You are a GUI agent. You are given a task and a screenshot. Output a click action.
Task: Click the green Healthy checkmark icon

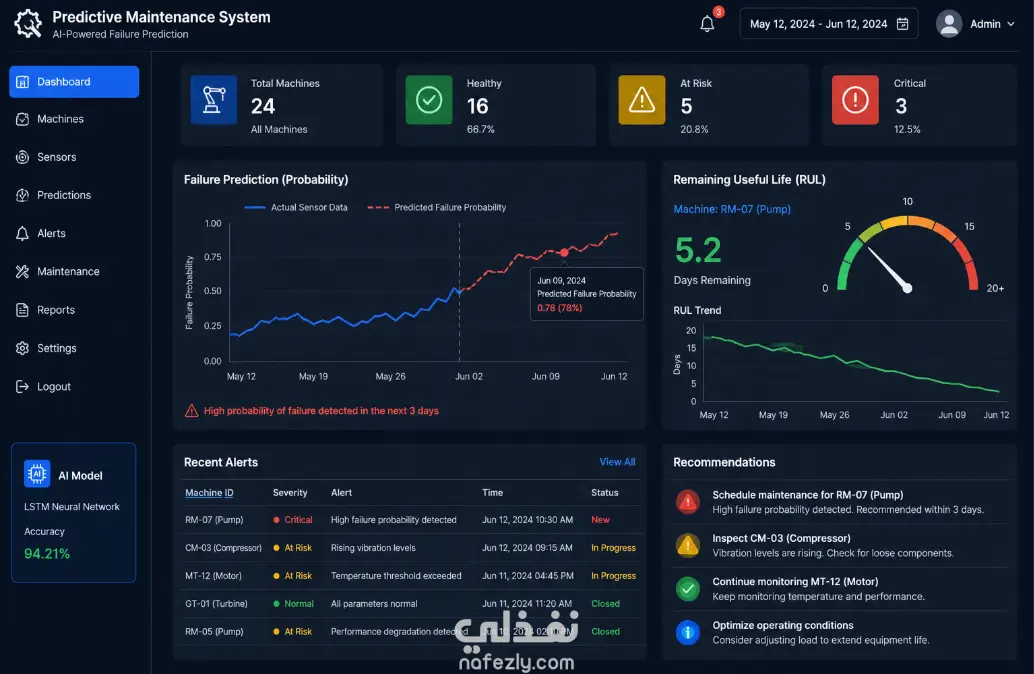(429, 100)
